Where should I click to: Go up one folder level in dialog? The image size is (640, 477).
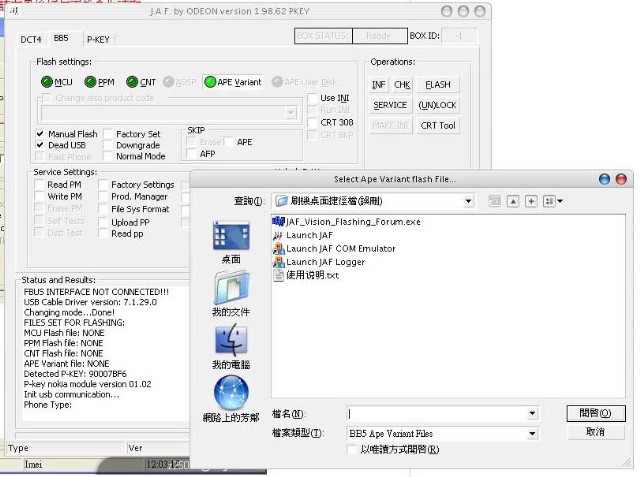click(513, 201)
